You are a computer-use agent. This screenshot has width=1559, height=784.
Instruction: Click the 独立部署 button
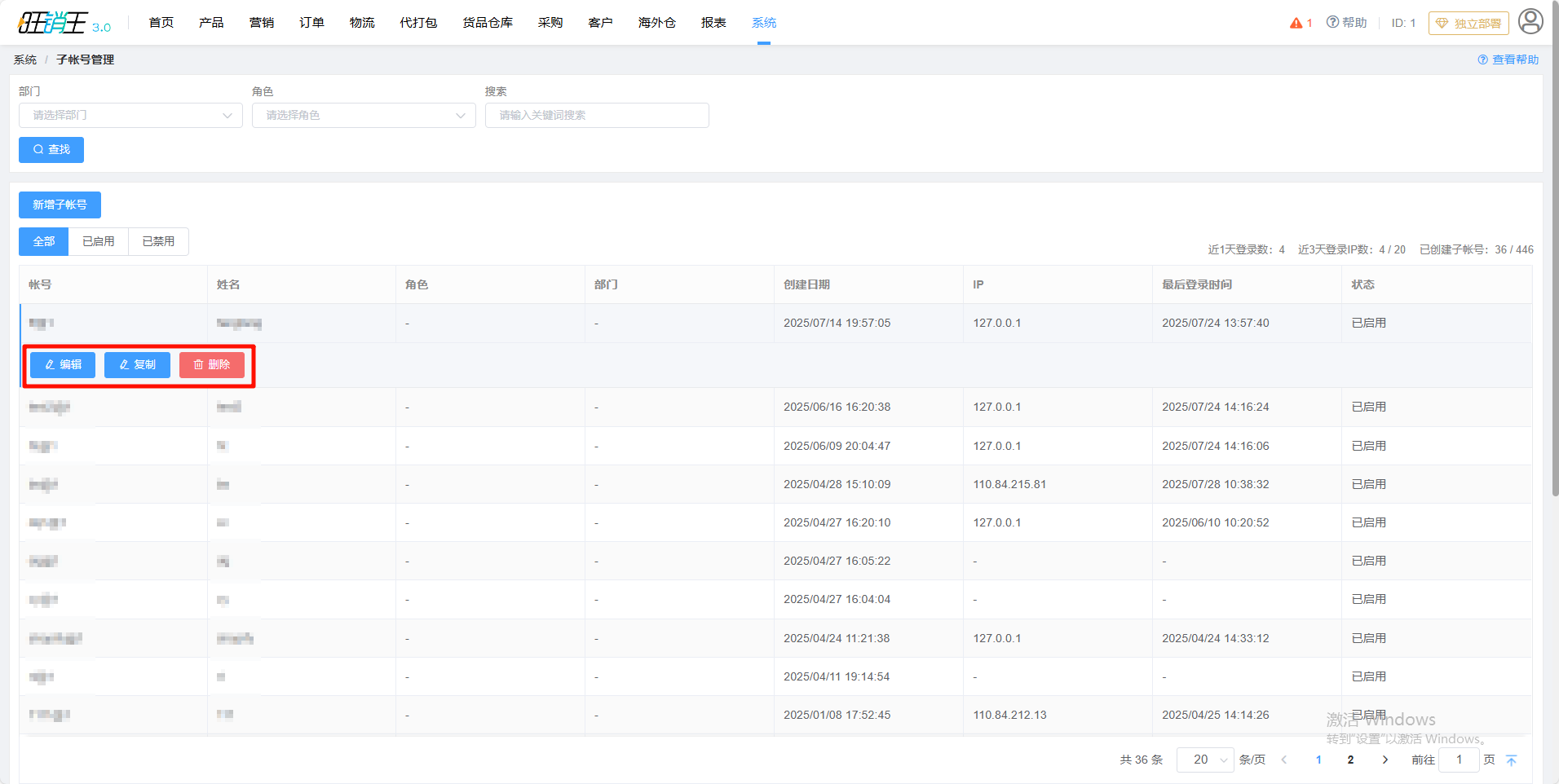[x=1468, y=23]
